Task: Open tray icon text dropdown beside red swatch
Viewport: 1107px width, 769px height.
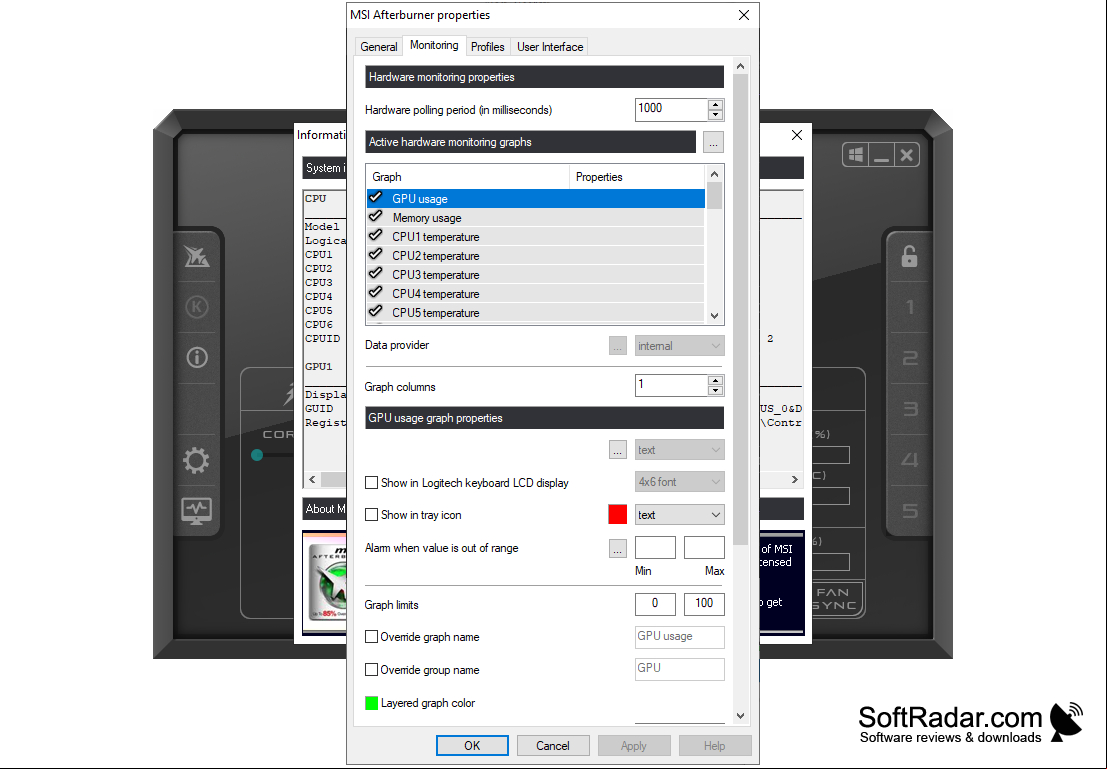Action: [679, 515]
